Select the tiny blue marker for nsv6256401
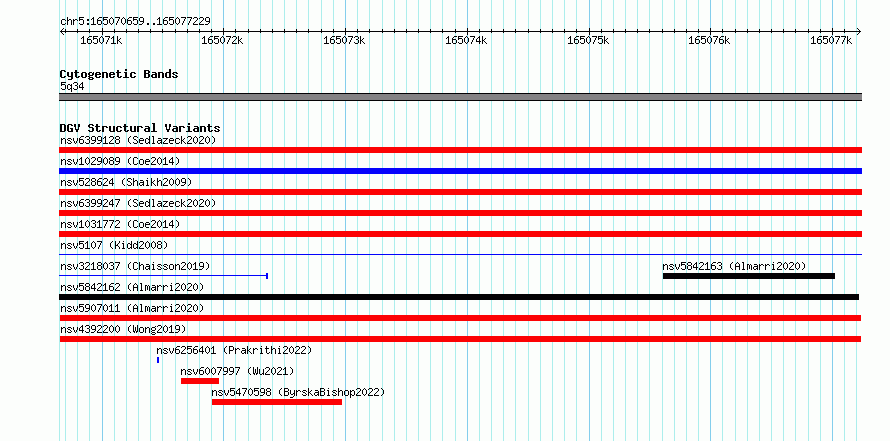 click(158, 360)
